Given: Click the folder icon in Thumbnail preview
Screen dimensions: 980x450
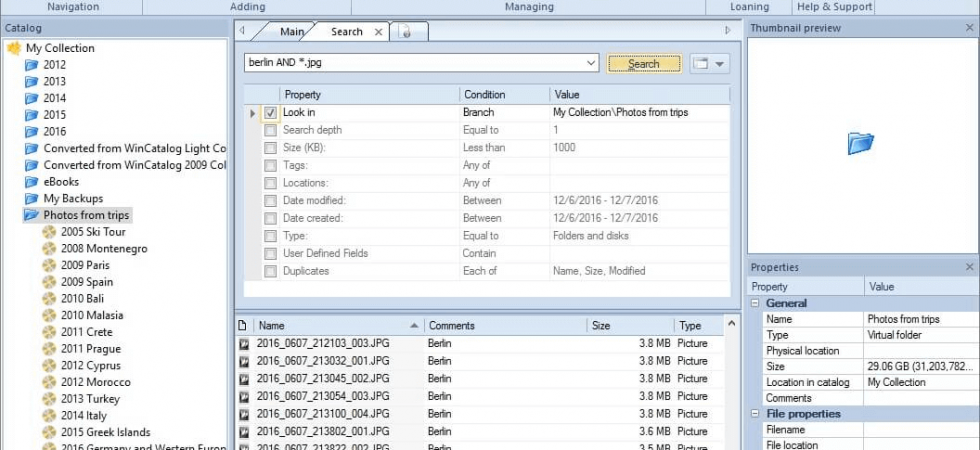Looking at the screenshot, I should [x=861, y=143].
